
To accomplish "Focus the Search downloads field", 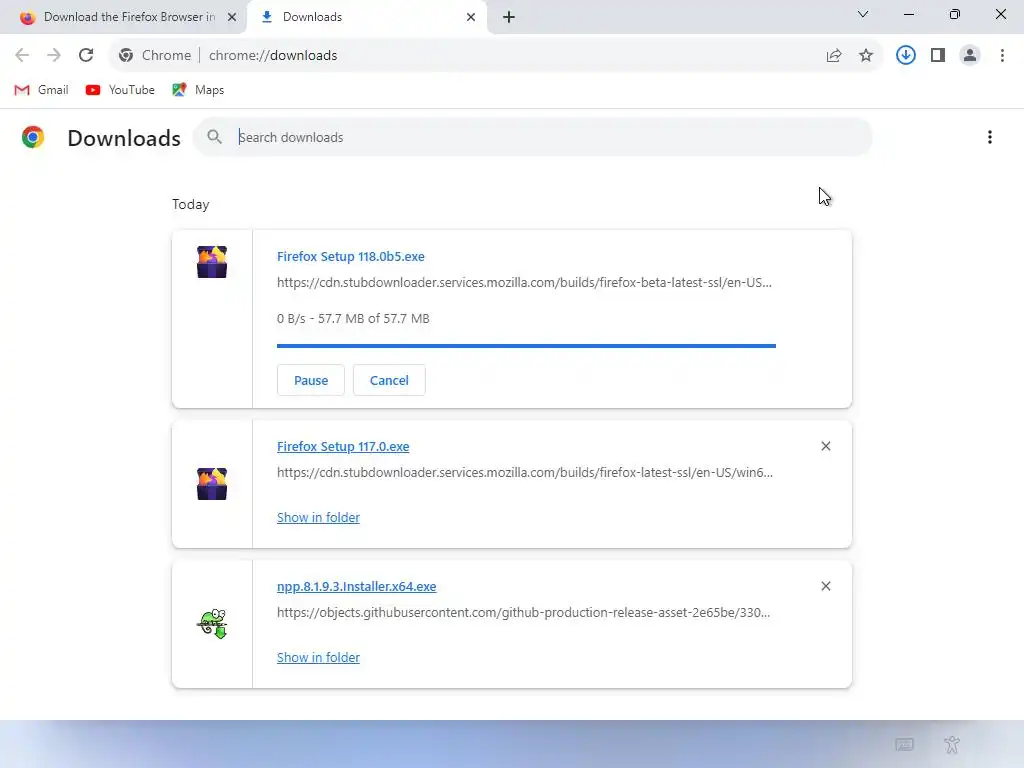I will pos(533,137).
